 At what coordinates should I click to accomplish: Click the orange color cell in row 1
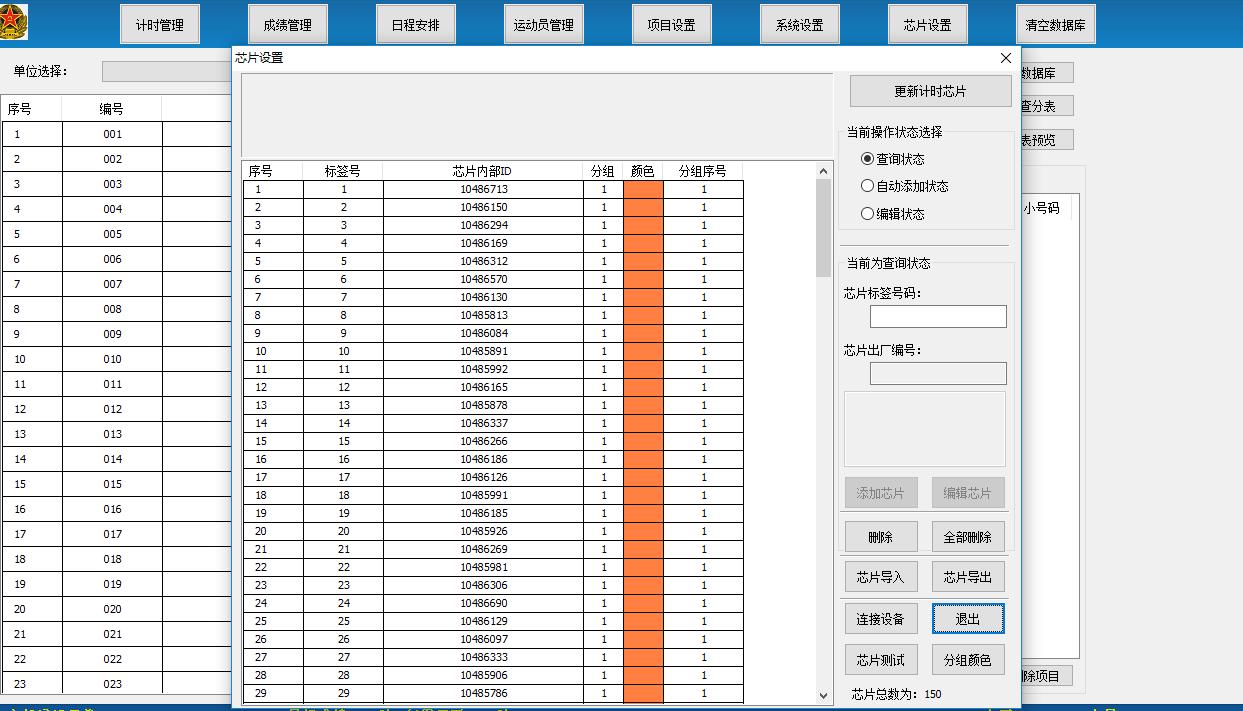tap(643, 189)
